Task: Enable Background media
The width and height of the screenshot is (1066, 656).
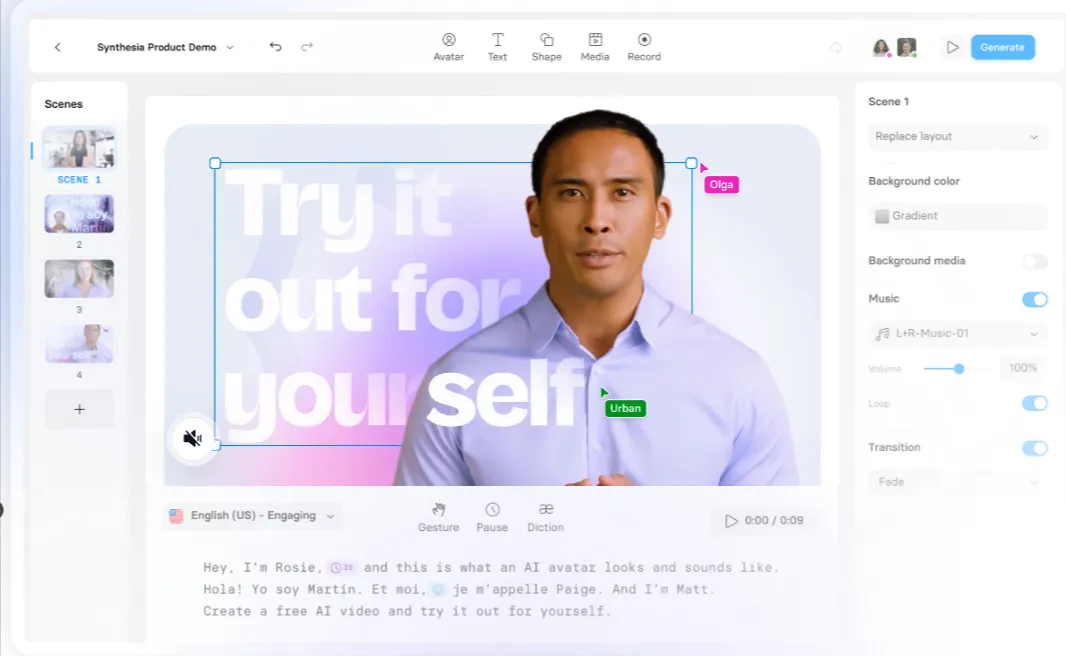Action: point(1035,261)
